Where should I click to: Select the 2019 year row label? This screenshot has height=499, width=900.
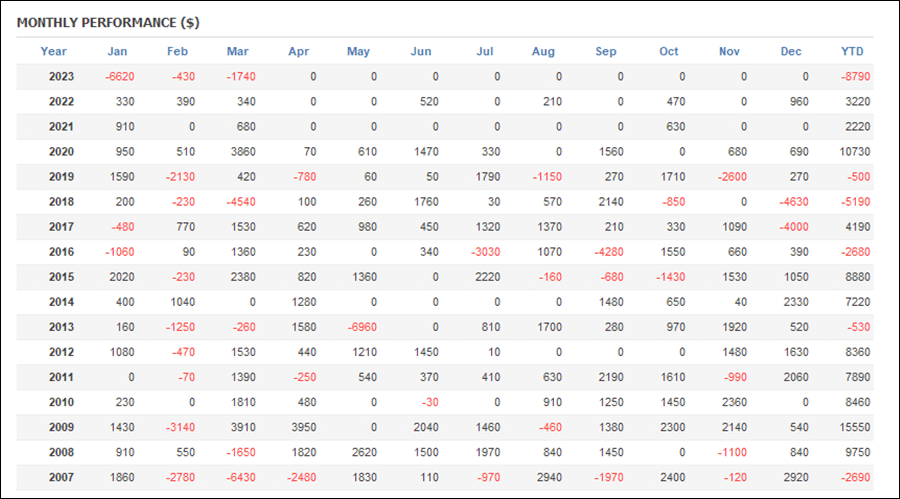coord(61,177)
